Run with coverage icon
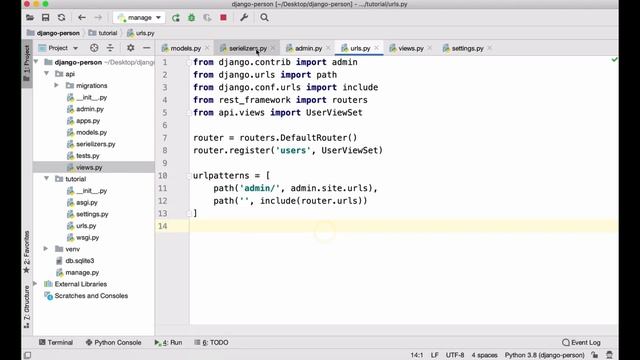 (x=207, y=18)
